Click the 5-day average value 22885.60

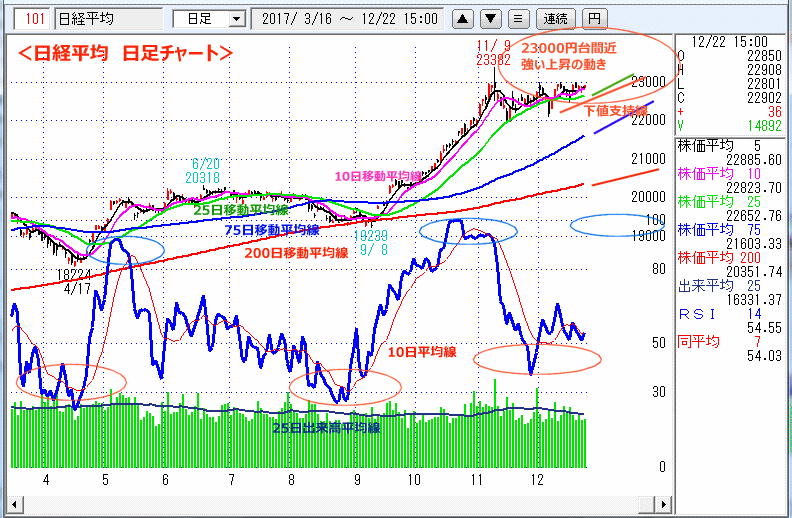(x=754, y=160)
